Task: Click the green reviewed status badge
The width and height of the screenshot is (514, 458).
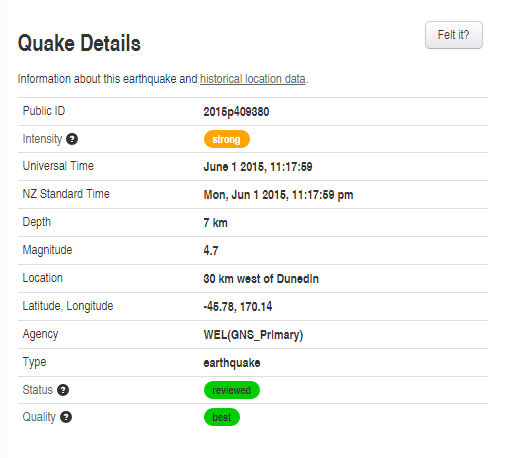Action: (232, 390)
